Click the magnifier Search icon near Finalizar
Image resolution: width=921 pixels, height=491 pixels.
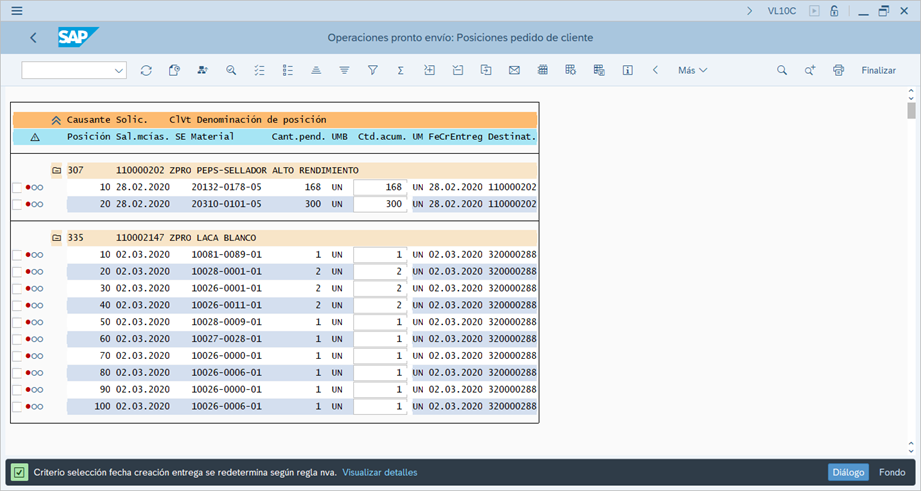782,70
